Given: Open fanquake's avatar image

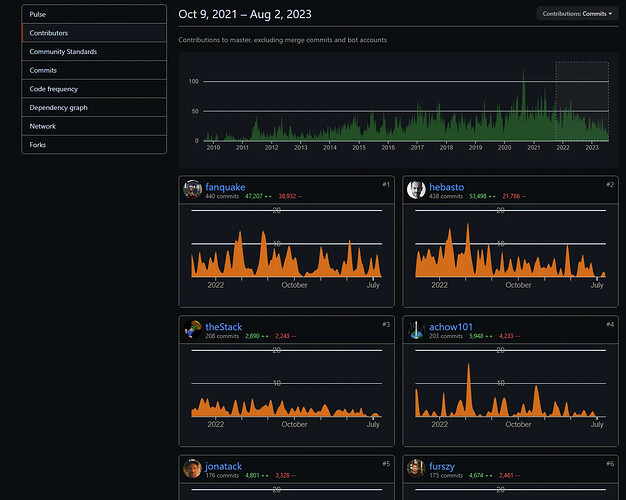Looking at the screenshot, I should (192, 189).
